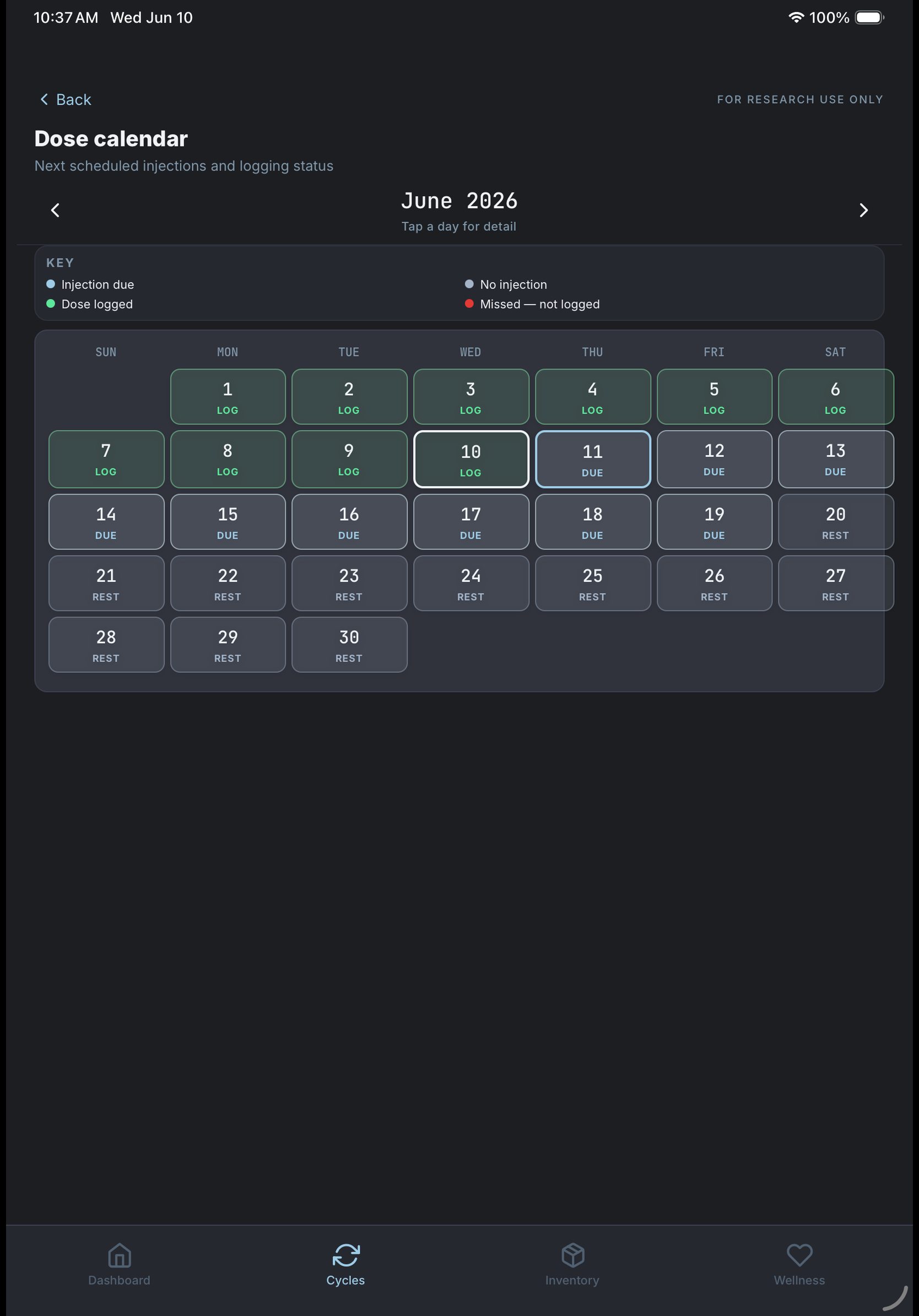This screenshot has width=919, height=1316.
Task: Tap 'Tap a day for detail' hint
Action: click(x=459, y=226)
